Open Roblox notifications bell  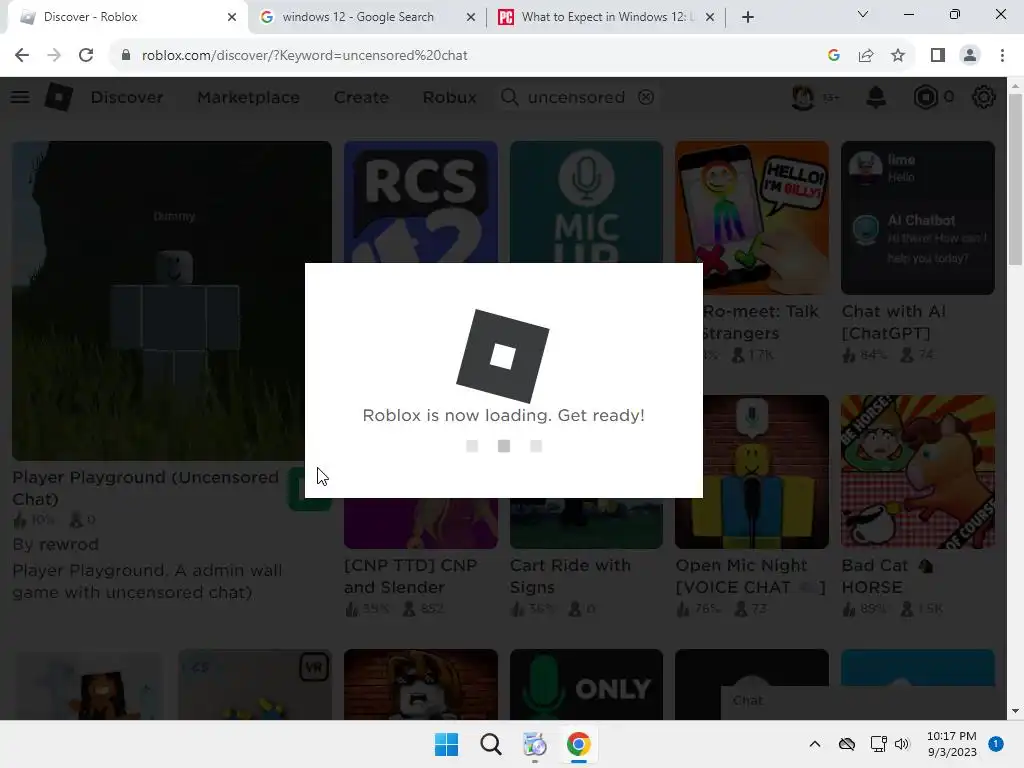876,97
